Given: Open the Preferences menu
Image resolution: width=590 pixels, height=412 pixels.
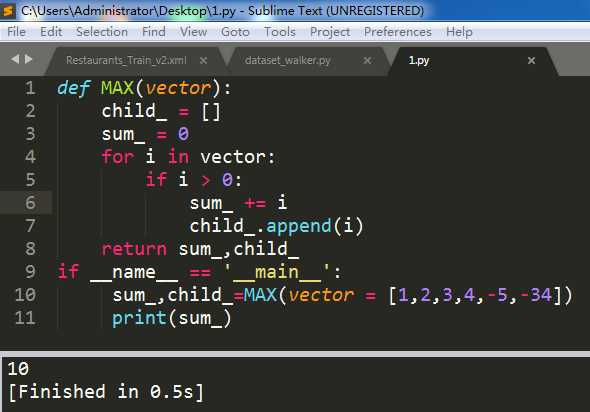Looking at the screenshot, I should coord(398,32).
